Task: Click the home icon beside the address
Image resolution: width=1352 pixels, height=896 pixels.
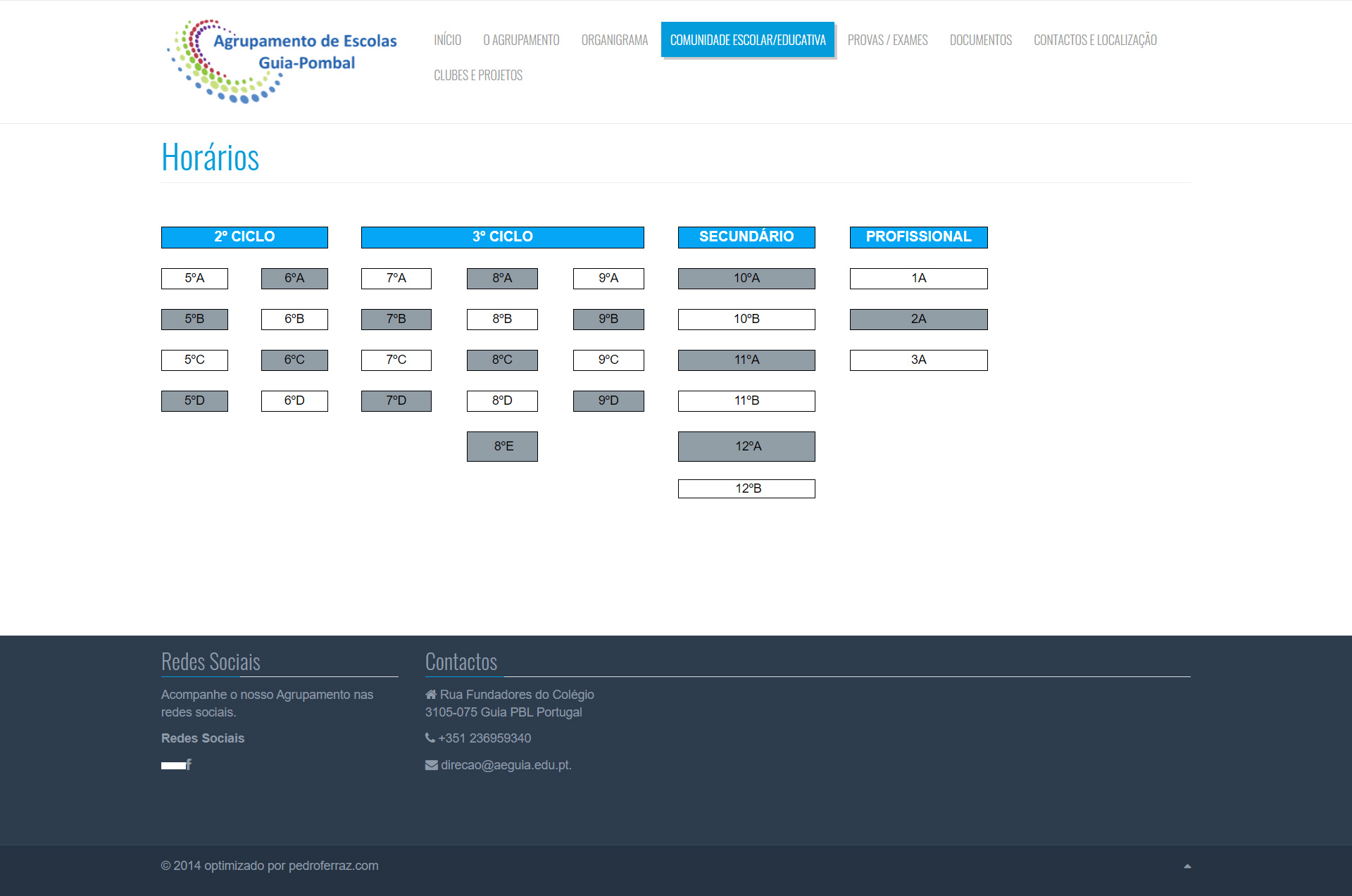Action: click(430, 695)
